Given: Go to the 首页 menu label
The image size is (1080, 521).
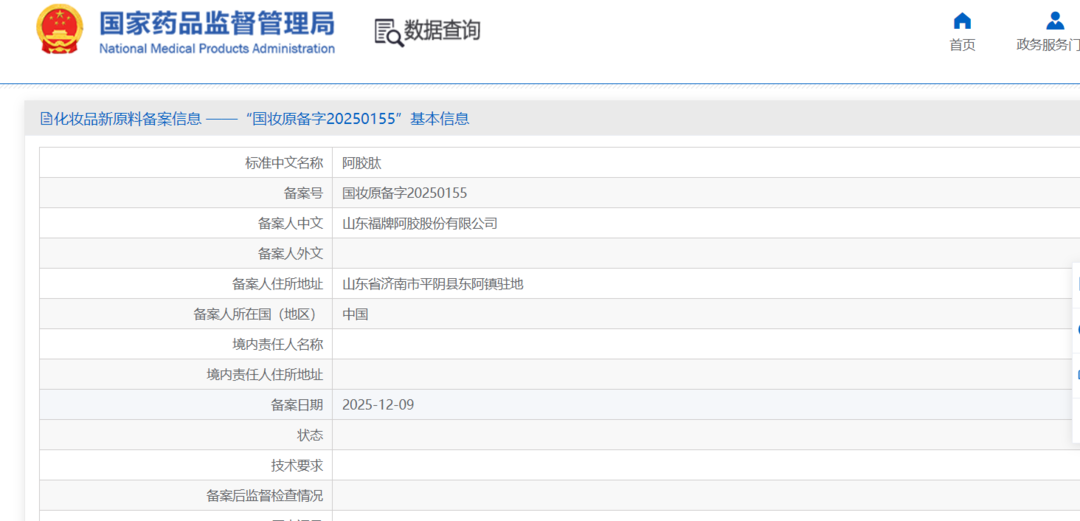Looking at the screenshot, I should coord(962,45).
